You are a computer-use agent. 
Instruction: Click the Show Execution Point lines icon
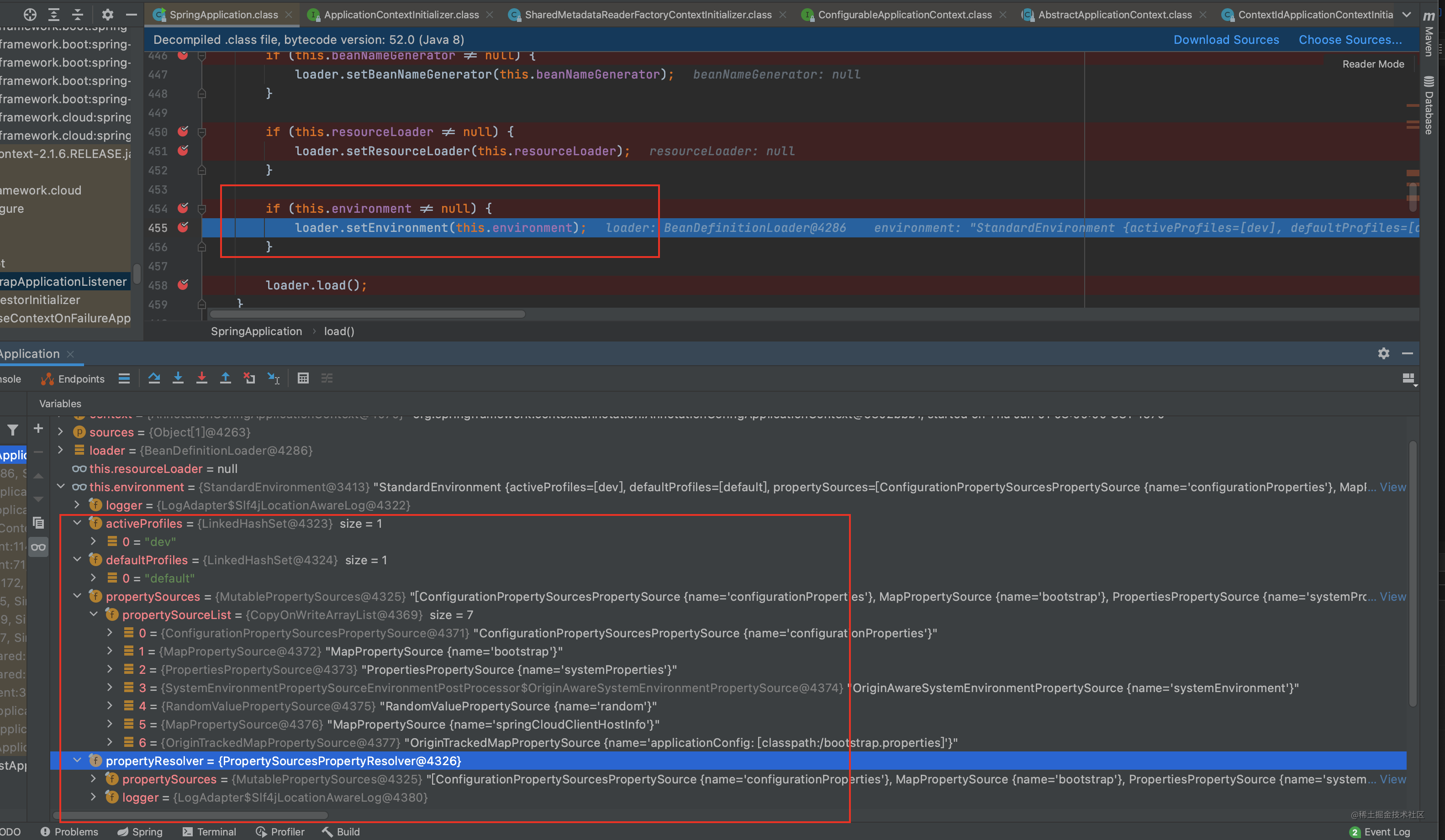coord(124,378)
